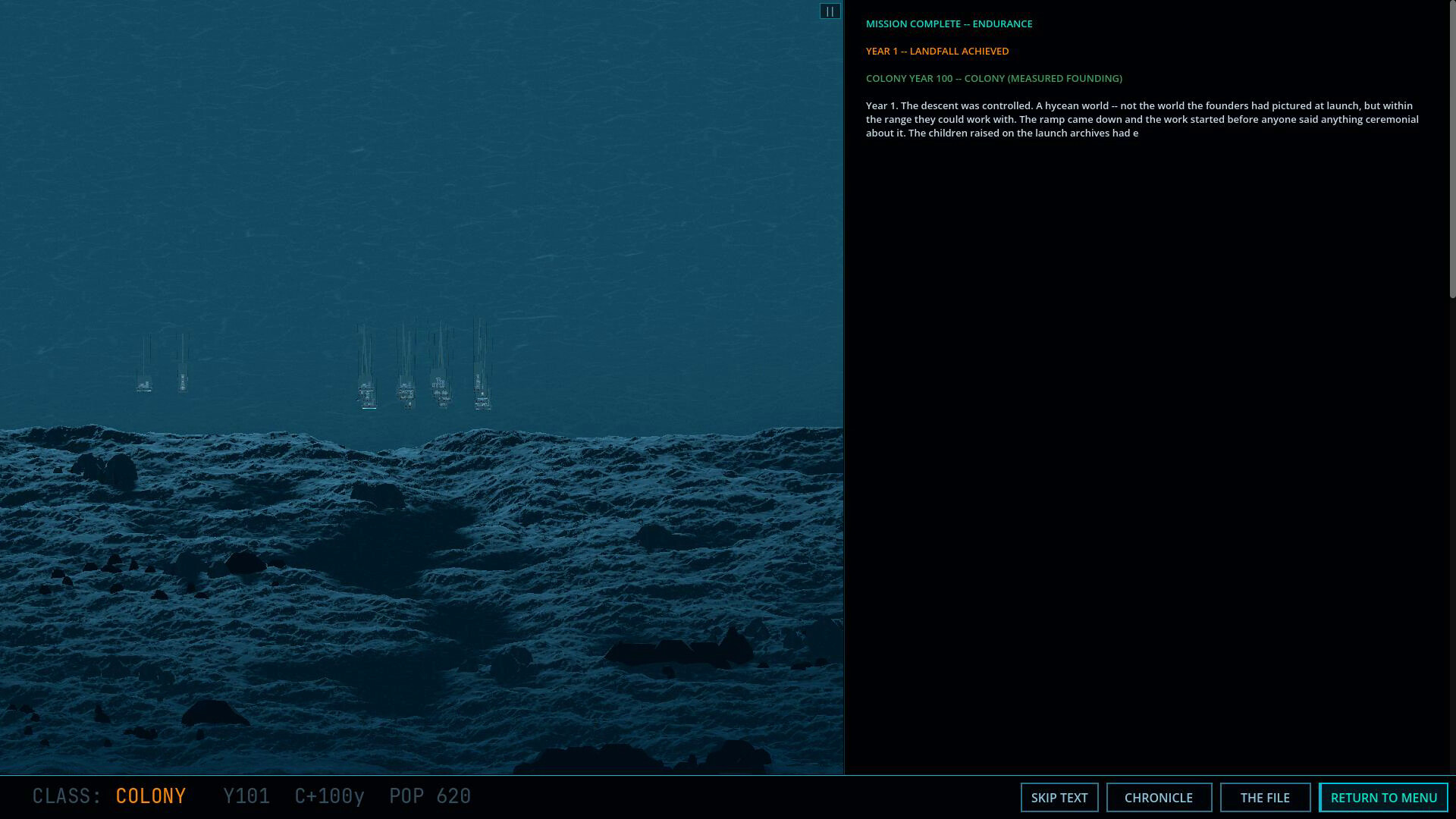Select the COLONY YEAR 100 heading line
The width and height of the screenshot is (1456, 819).
tap(993, 79)
